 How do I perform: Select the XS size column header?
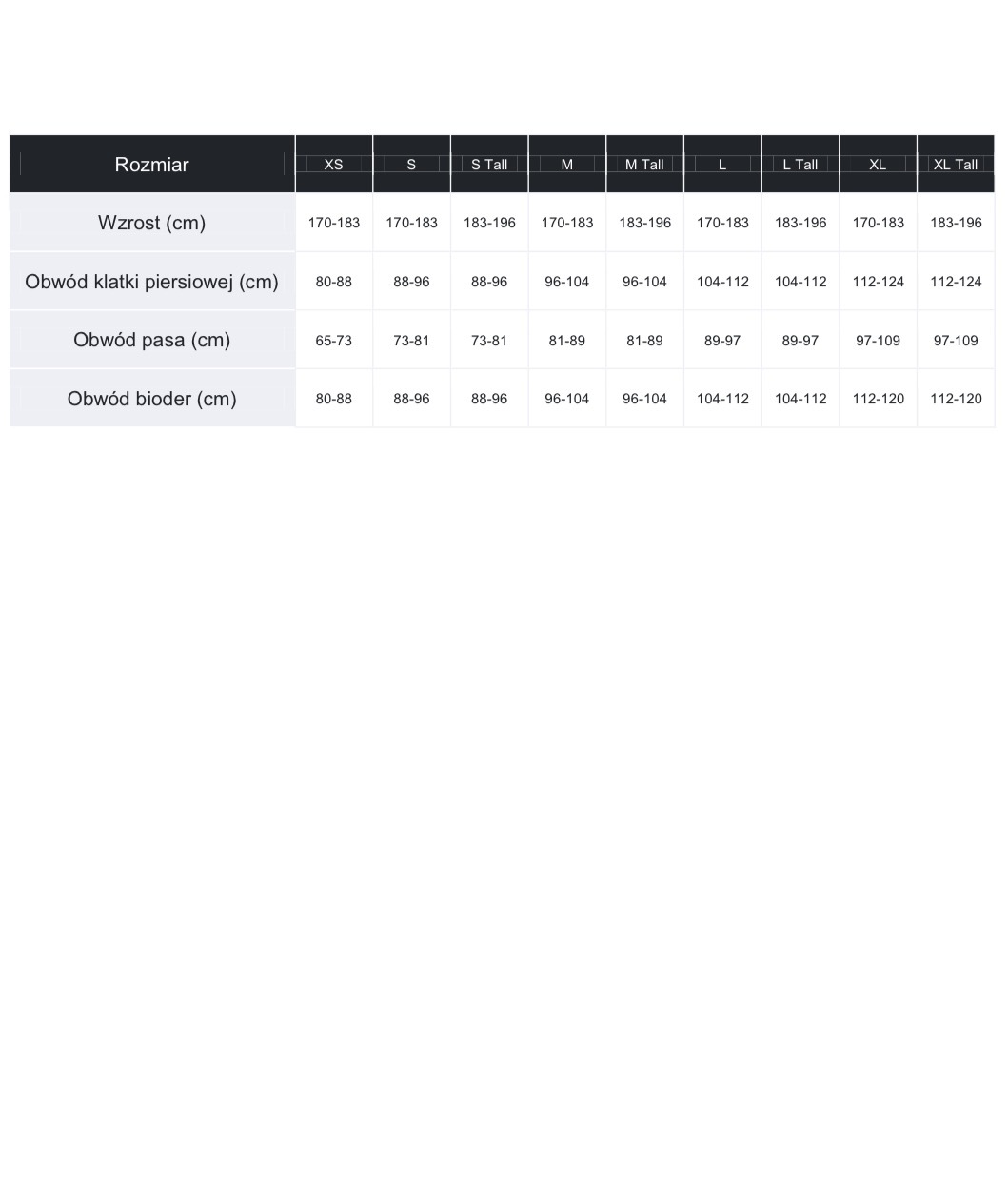tap(334, 165)
